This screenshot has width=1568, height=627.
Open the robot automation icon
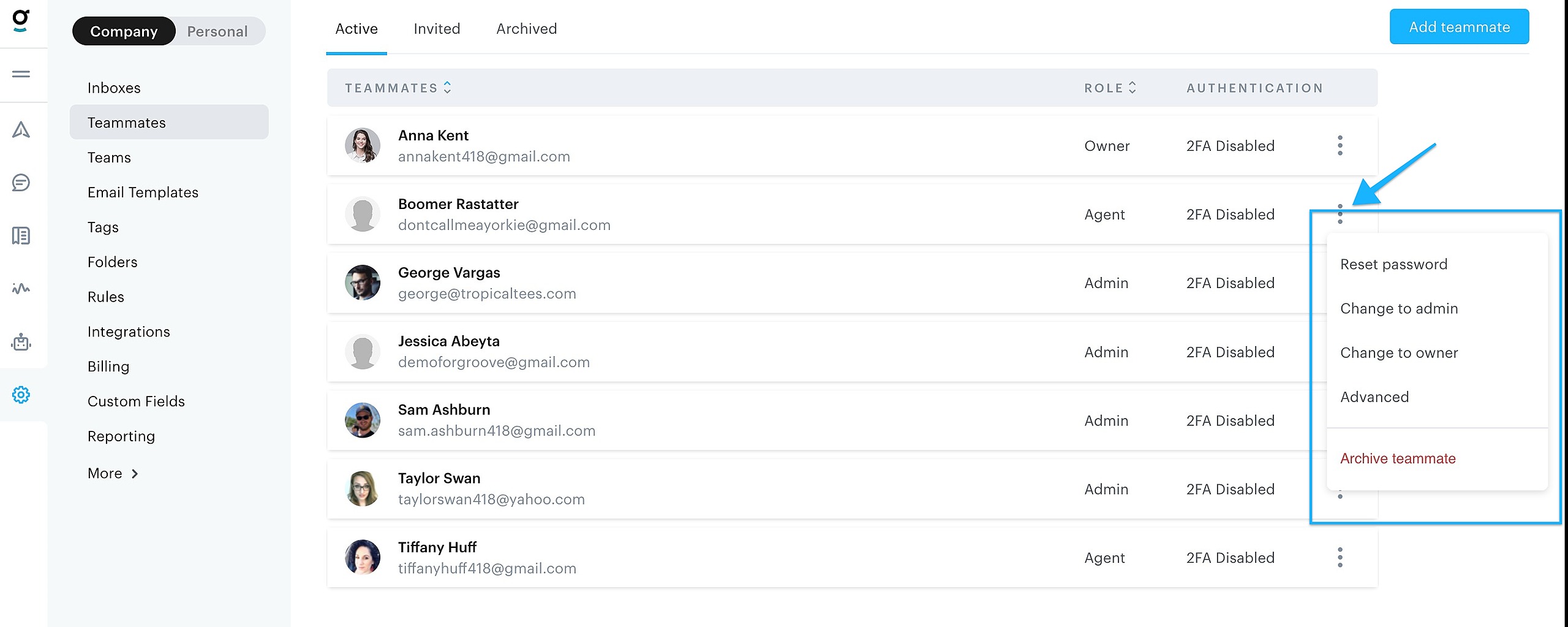click(x=21, y=341)
